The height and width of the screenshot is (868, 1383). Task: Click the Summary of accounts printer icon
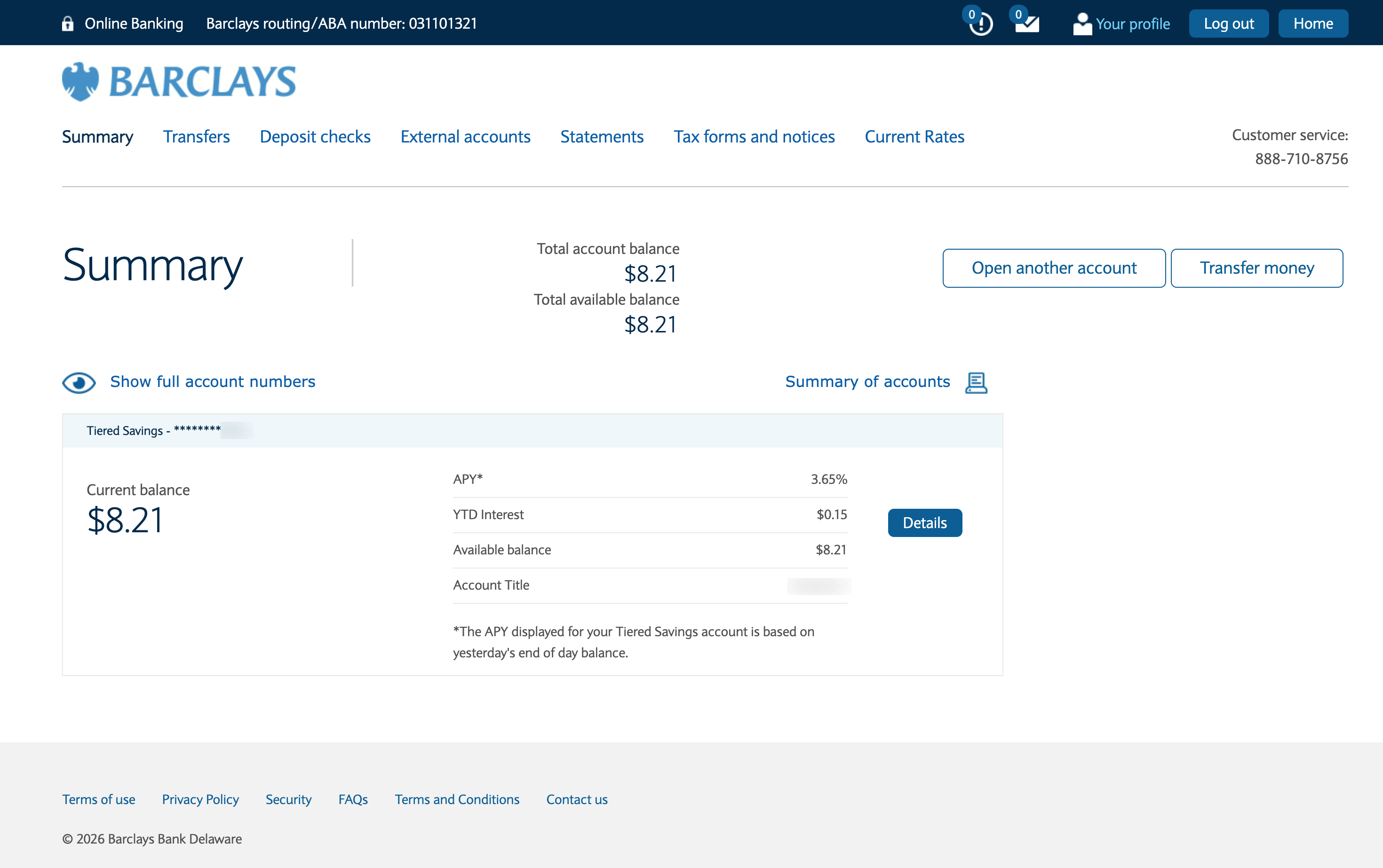coord(976,382)
